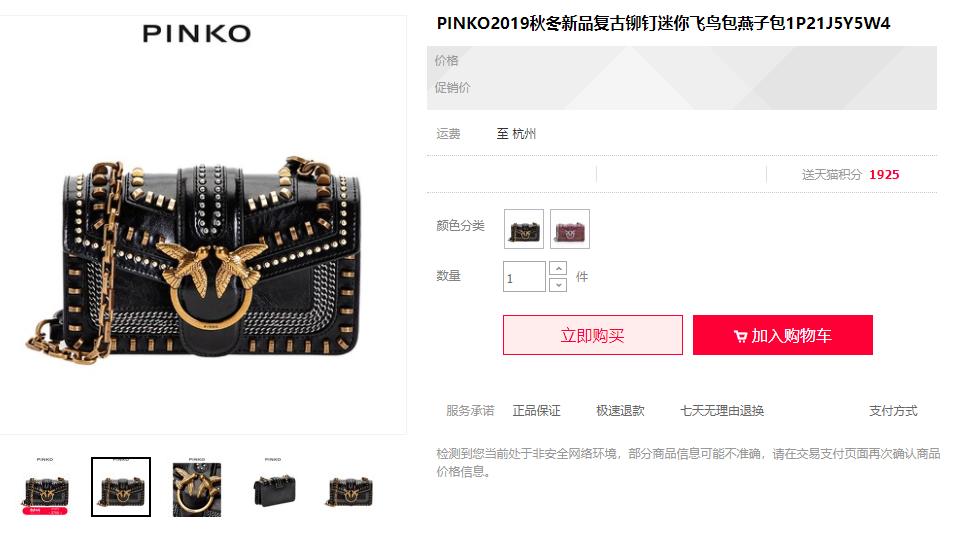Select the black bag color swatch
Viewport: 958px width, 549px height.
point(524,229)
